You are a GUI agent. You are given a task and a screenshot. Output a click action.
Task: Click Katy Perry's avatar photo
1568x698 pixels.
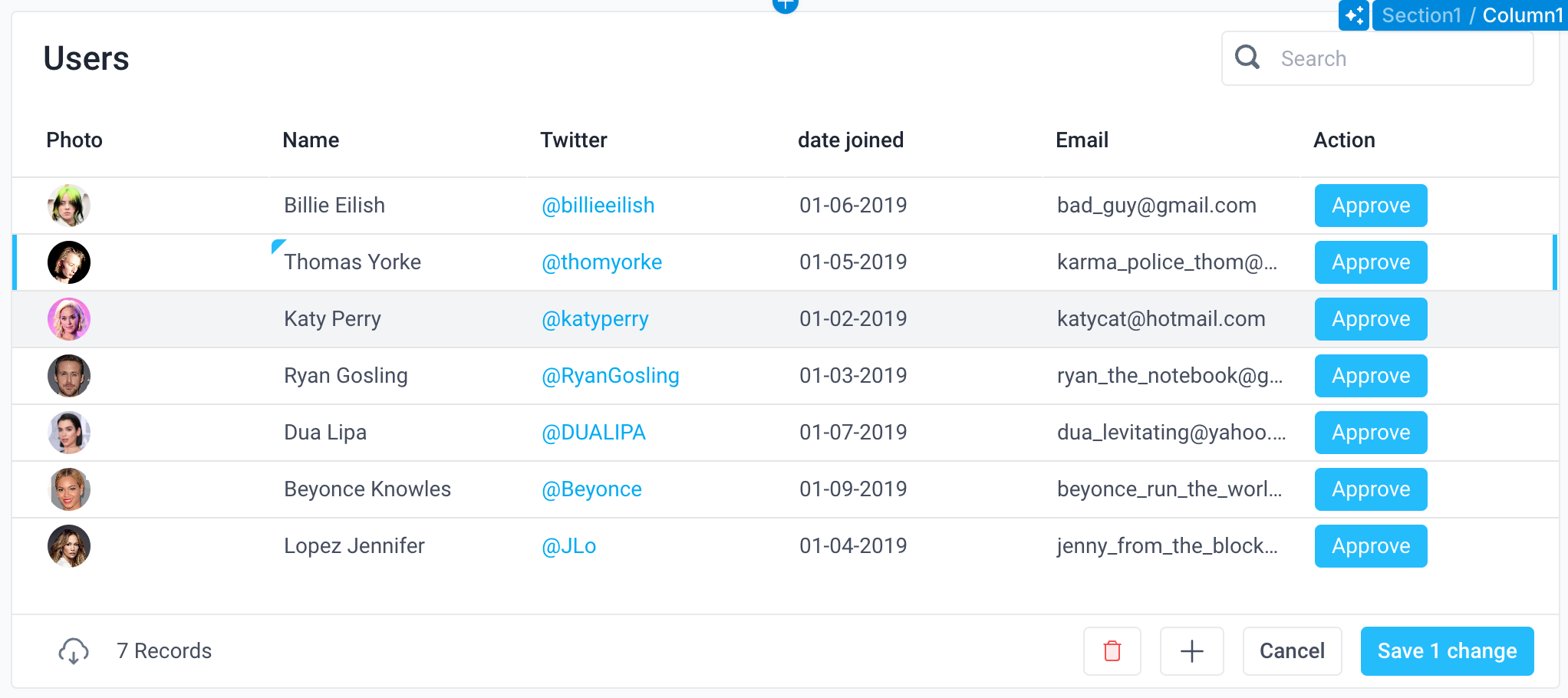(69, 319)
